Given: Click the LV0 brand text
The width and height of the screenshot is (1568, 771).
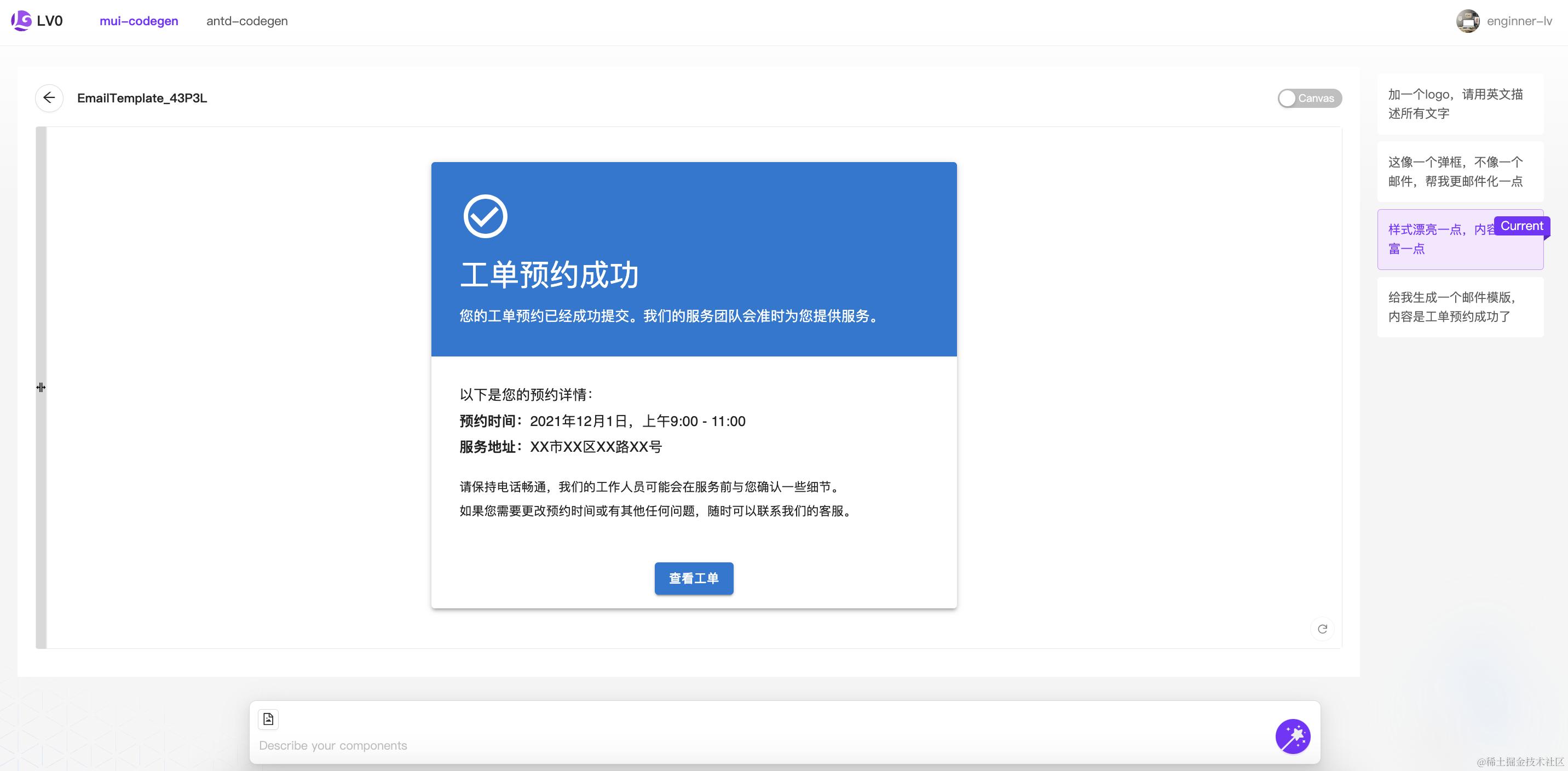Looking at the screenshot, I should (x=50, y=21).
